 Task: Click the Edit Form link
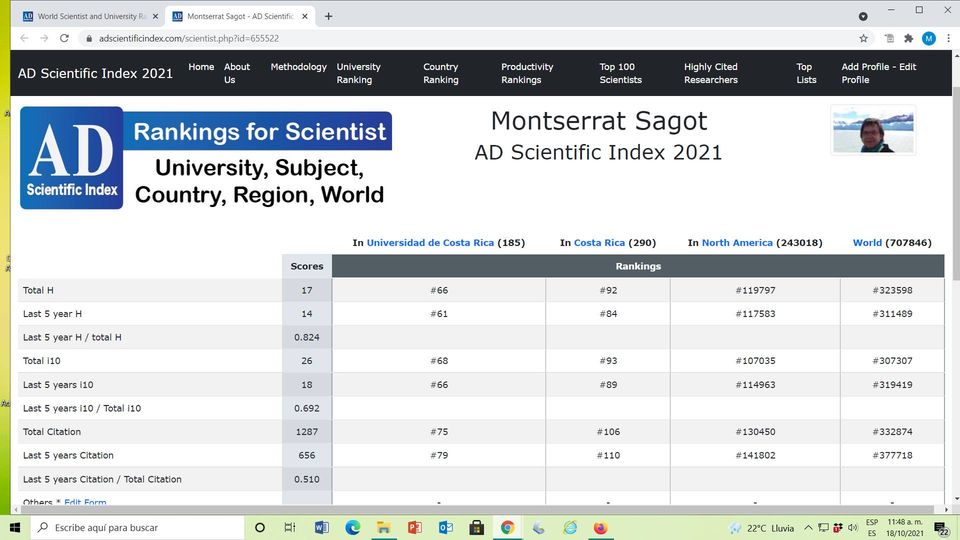coord(85,502)
